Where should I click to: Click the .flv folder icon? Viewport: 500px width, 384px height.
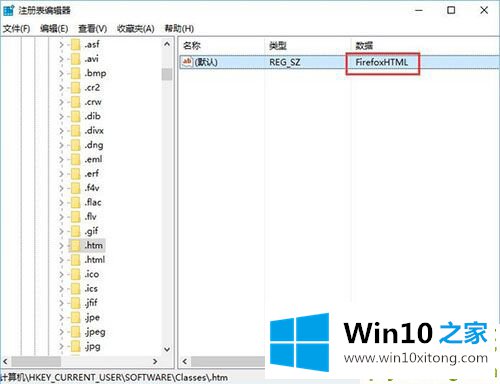pos(76,217)
